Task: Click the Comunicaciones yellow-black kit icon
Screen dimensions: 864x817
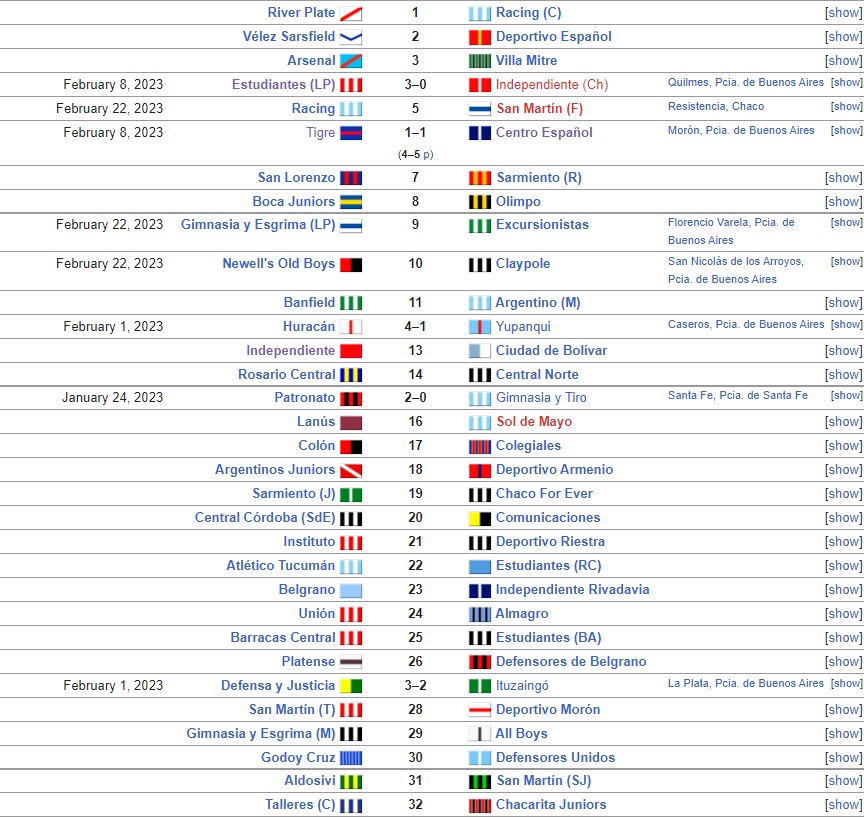Action: click(x=479, y=518)
